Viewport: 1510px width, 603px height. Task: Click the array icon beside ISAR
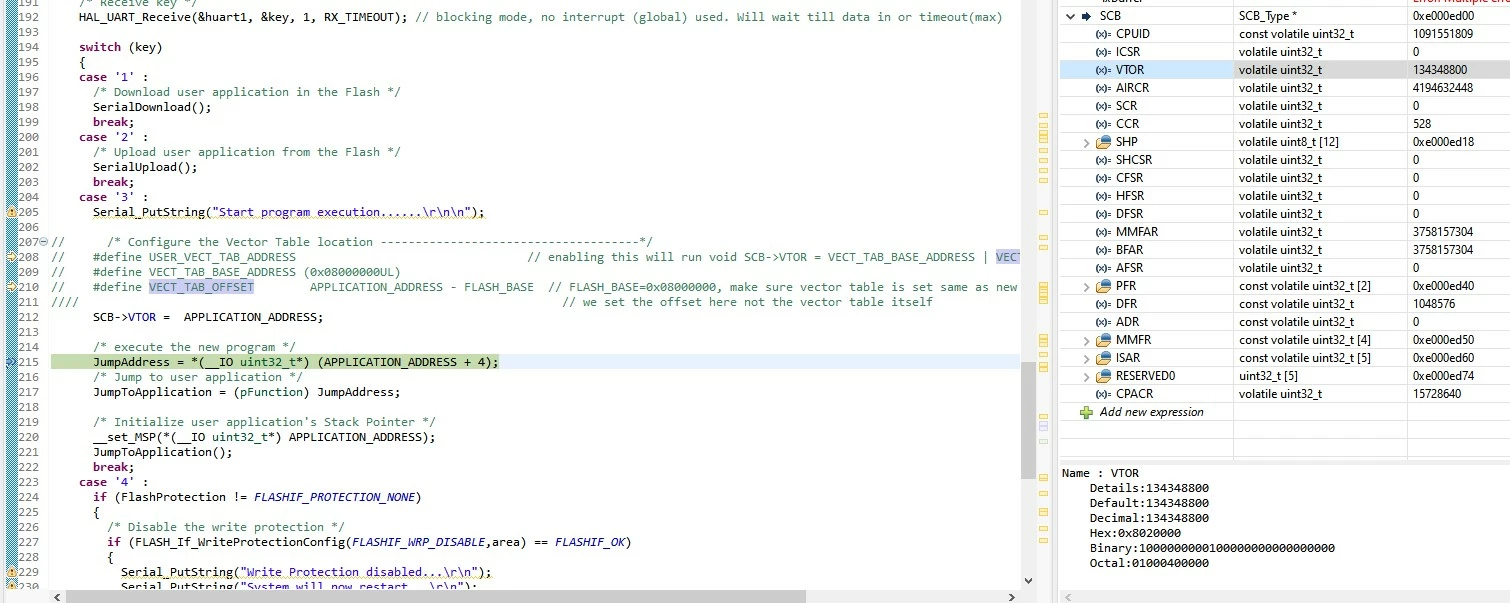pos(1103,358)
